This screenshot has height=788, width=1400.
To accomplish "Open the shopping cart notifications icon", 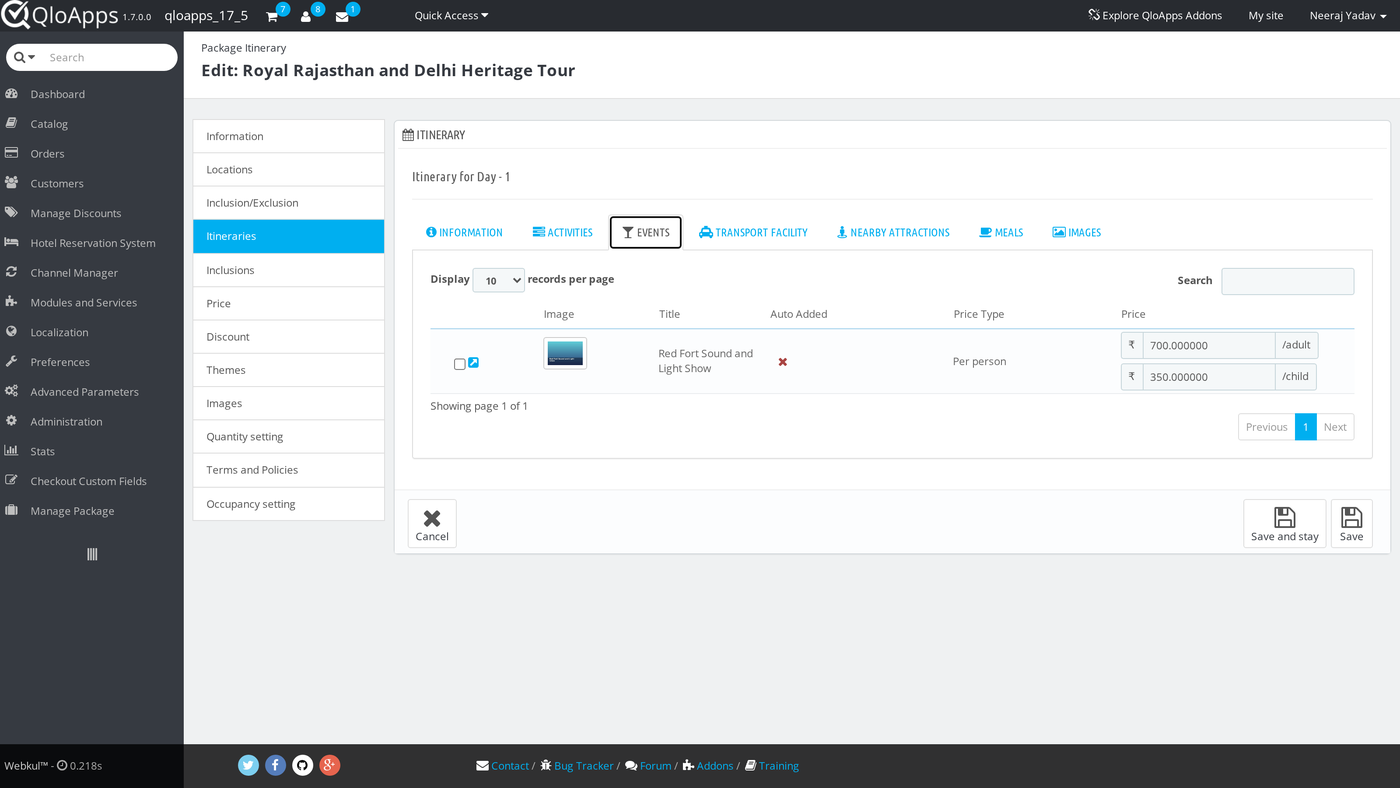I will pyautogui.click(x=272, y=16).
